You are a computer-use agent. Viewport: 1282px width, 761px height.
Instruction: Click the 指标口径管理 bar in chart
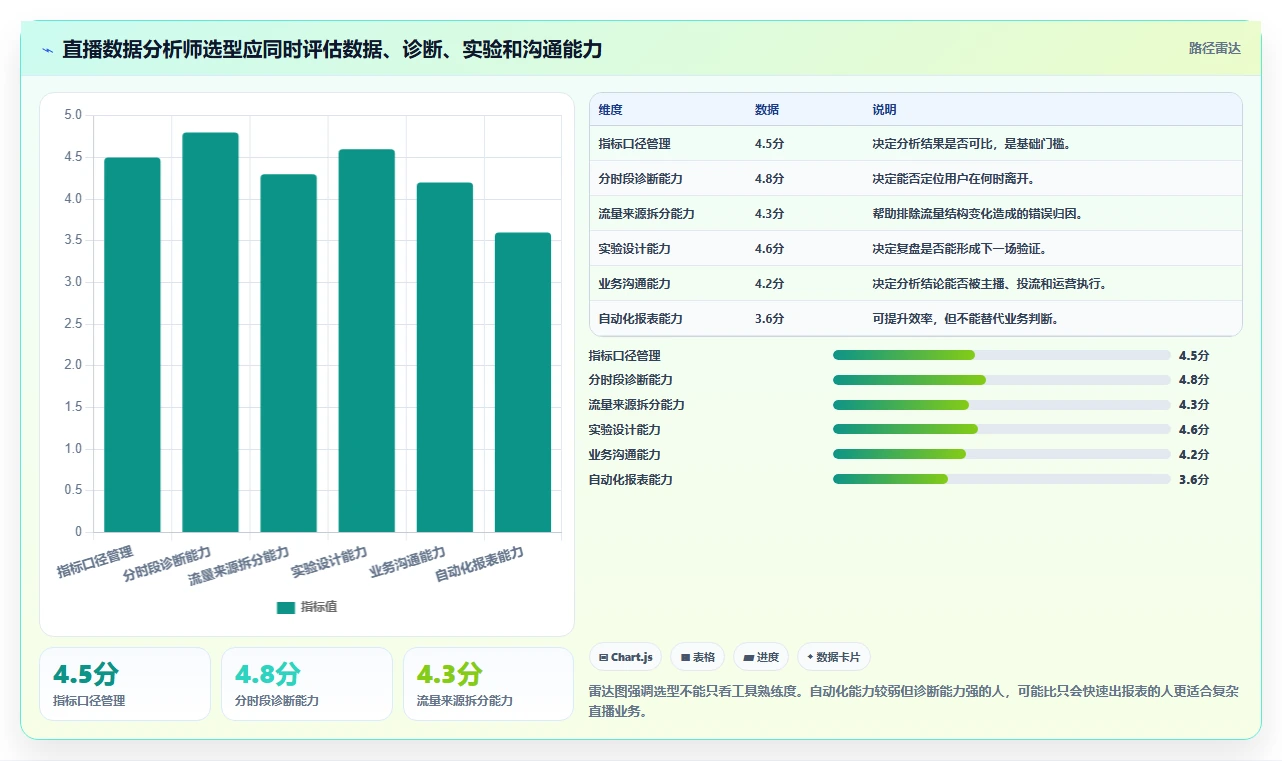tap(132, 345)
